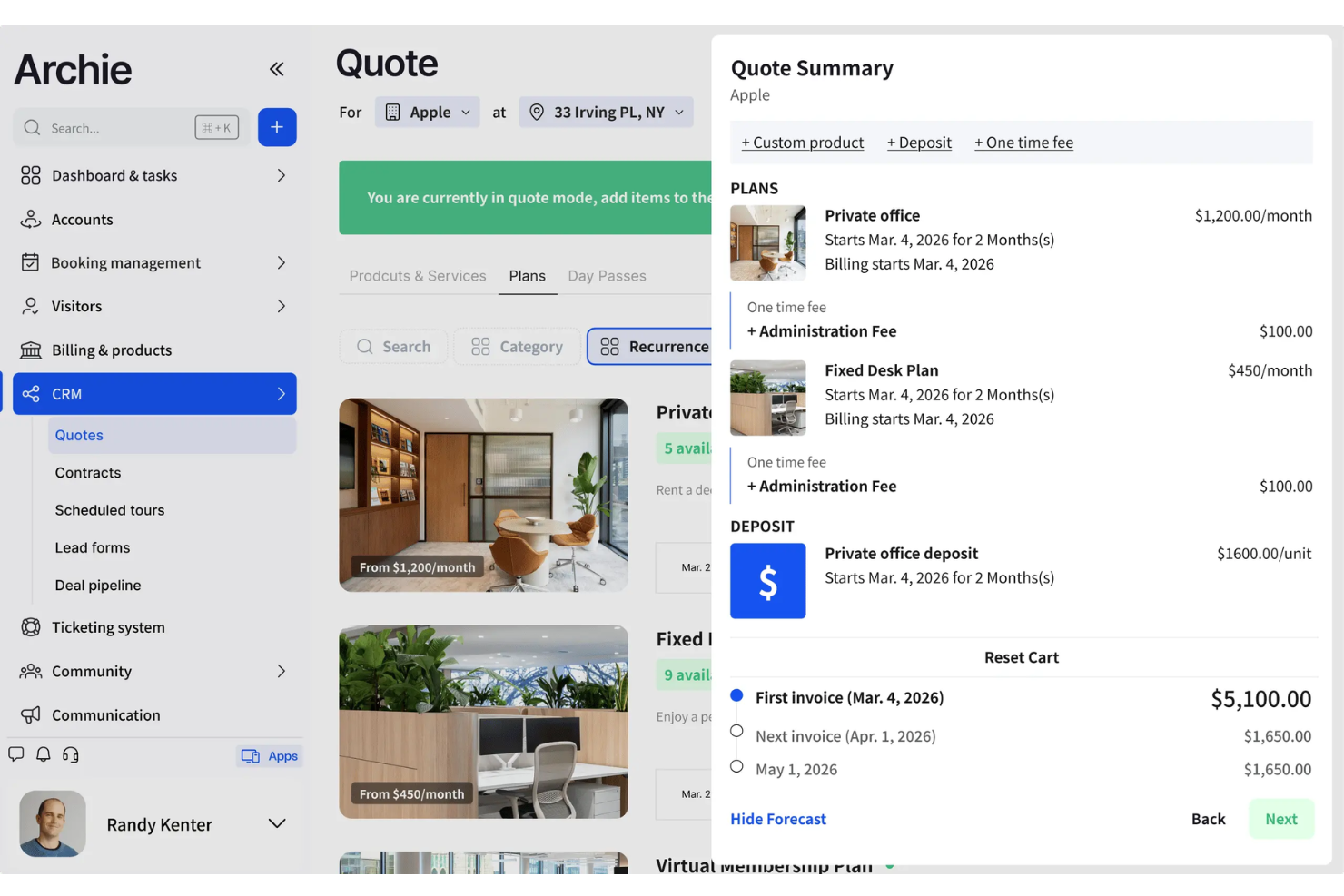This screenshot has height=896, width=1344.
Task: Click the Accounts icon in sidebar
Action: pyautogui.click(x=31, y=220)
